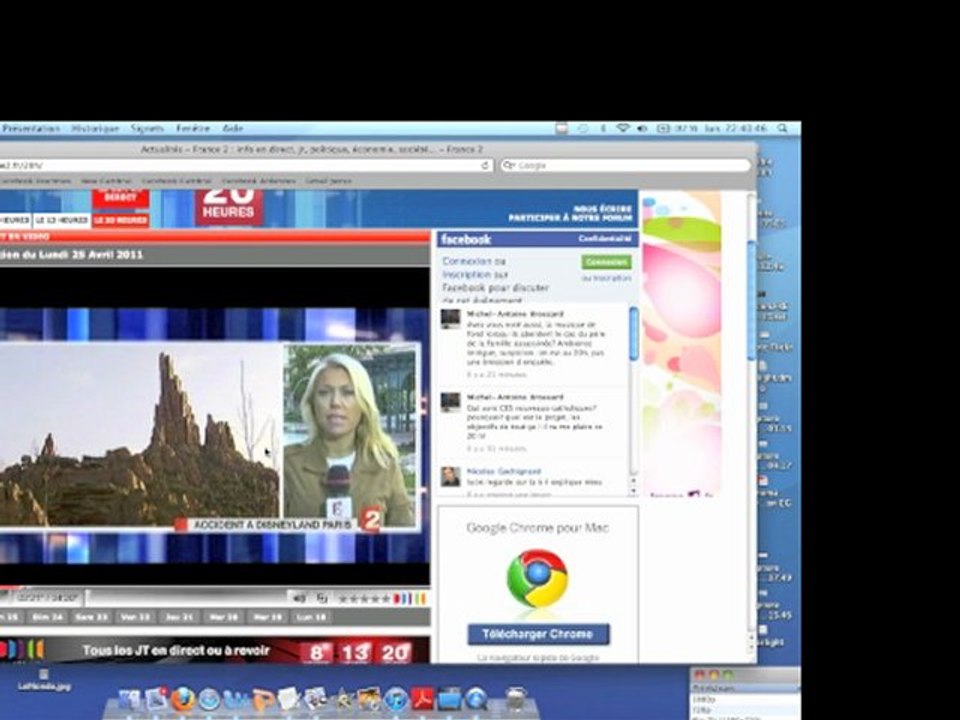The height and width of the screenshot is (720, 960).
Task: Select the jpg file on the desktop
Action: pos(43,680)
